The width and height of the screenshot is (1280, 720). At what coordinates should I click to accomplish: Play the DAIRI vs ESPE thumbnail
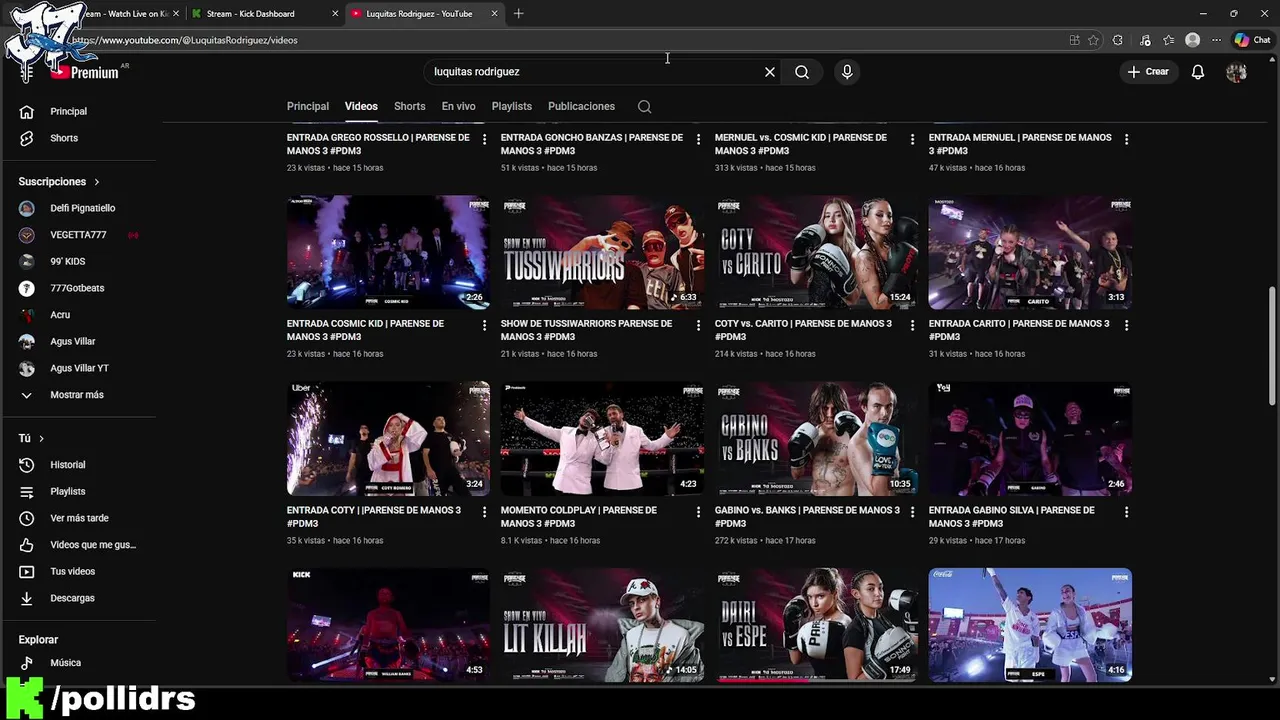click(x=816, y=625)
